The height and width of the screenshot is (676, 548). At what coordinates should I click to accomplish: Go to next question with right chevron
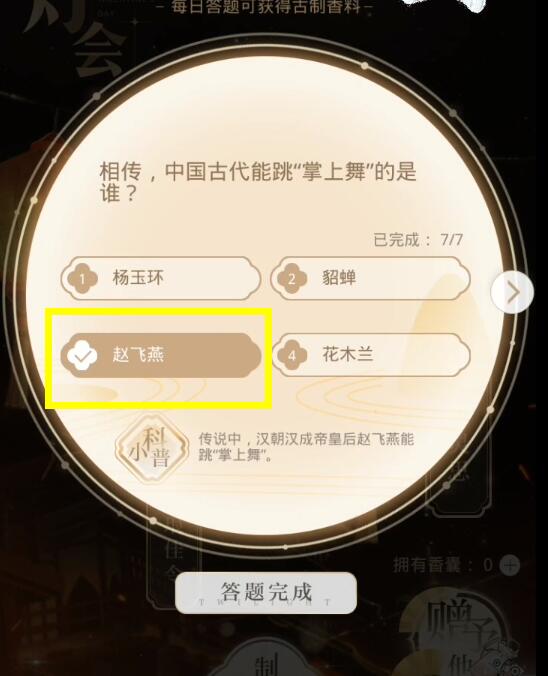click(512, 292)
